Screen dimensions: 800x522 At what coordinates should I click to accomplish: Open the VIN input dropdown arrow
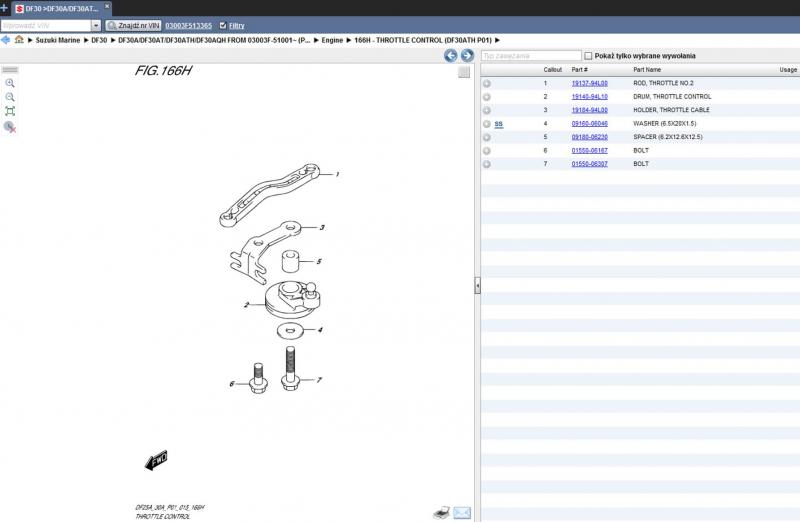96,25
